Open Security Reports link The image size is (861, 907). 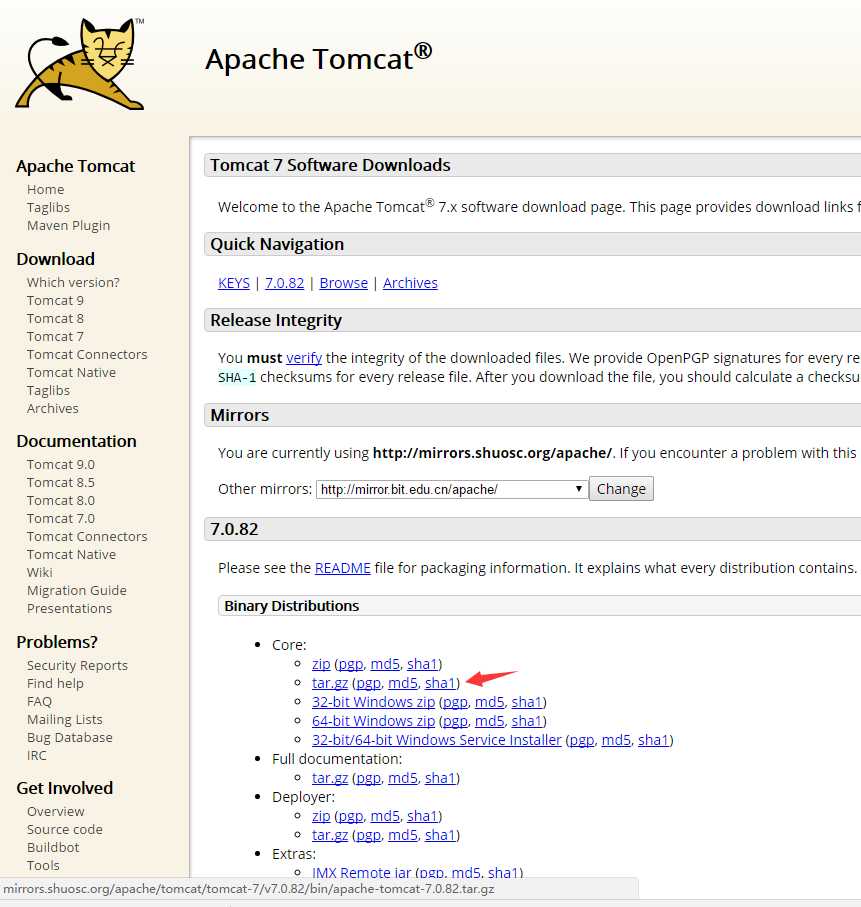click(x=77, y=666)
